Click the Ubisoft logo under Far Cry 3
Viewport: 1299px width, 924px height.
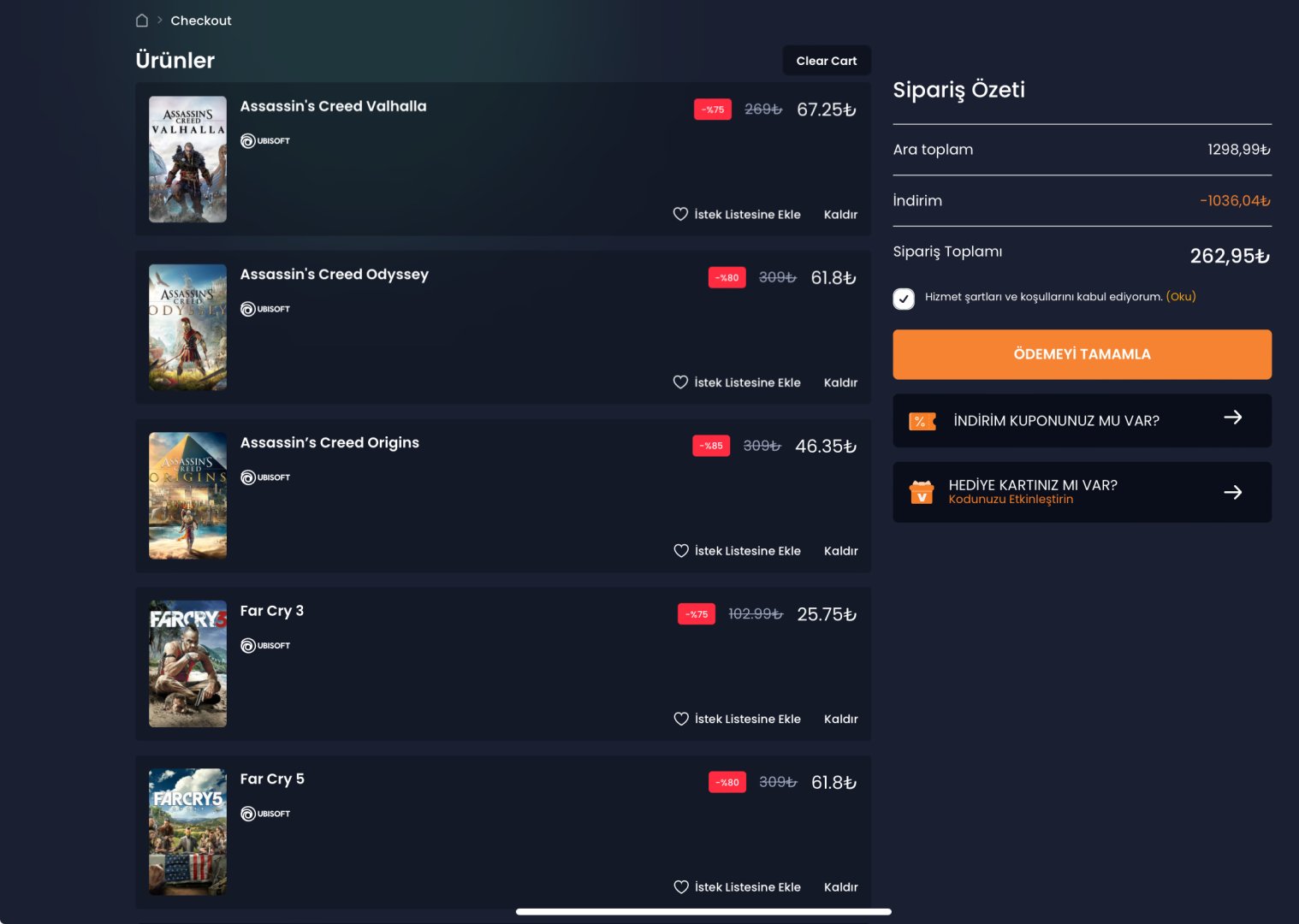265,645
